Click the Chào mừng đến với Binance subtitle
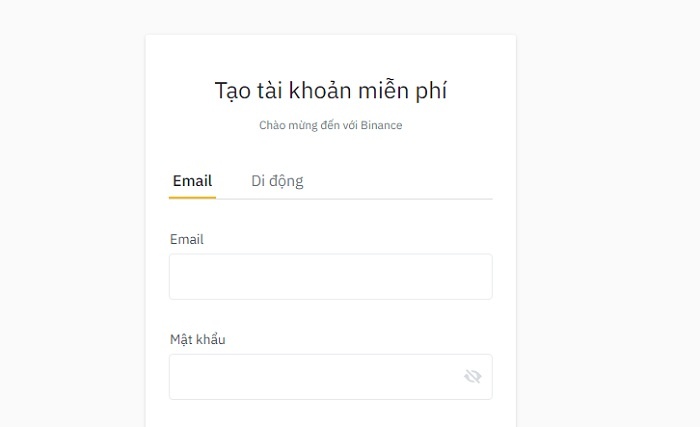Image resolution: width=700 pixels, height=427 pixels. [x=331, y=125]
